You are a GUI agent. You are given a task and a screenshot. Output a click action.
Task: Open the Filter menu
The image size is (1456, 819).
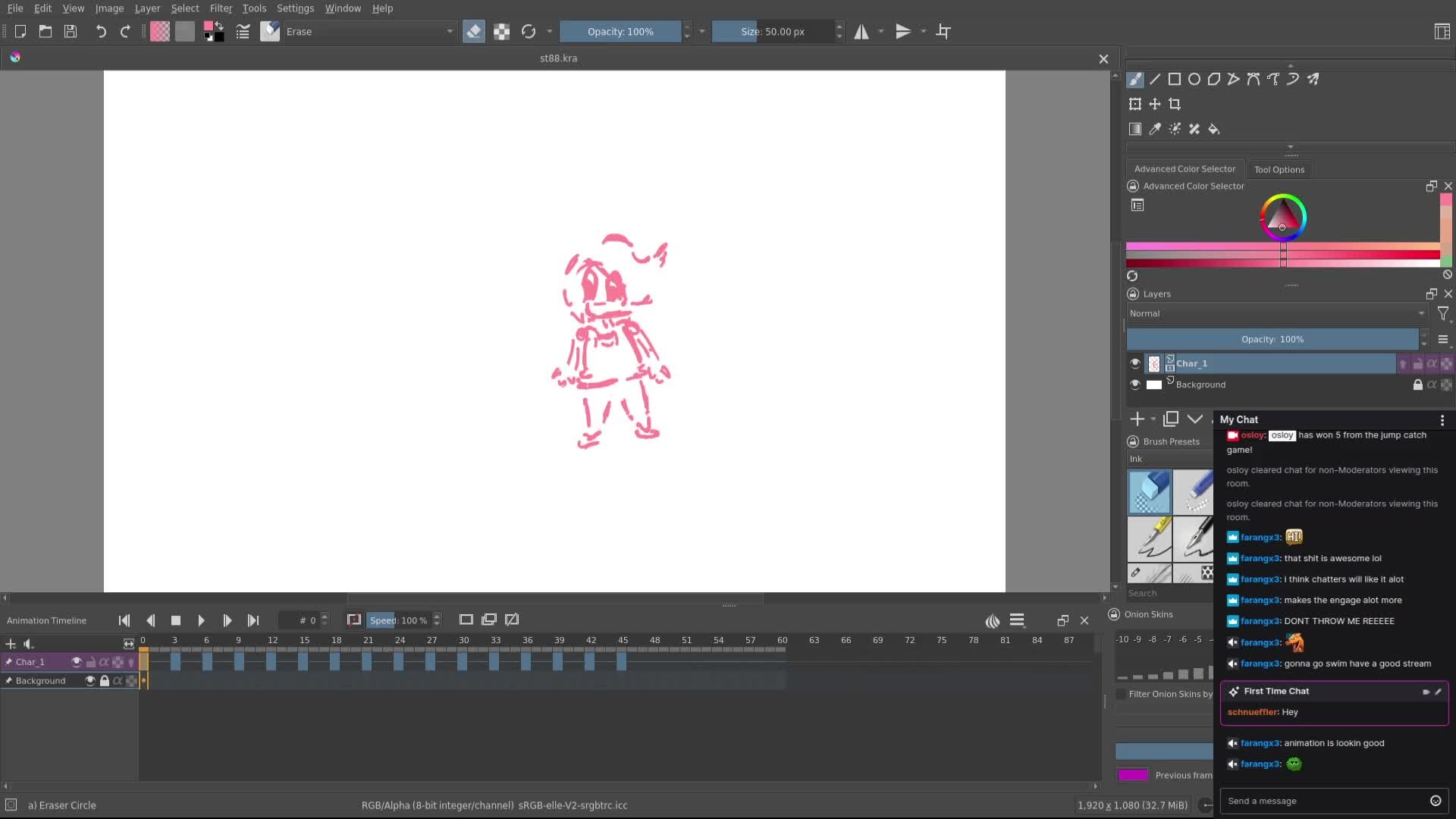coord(221,8)
